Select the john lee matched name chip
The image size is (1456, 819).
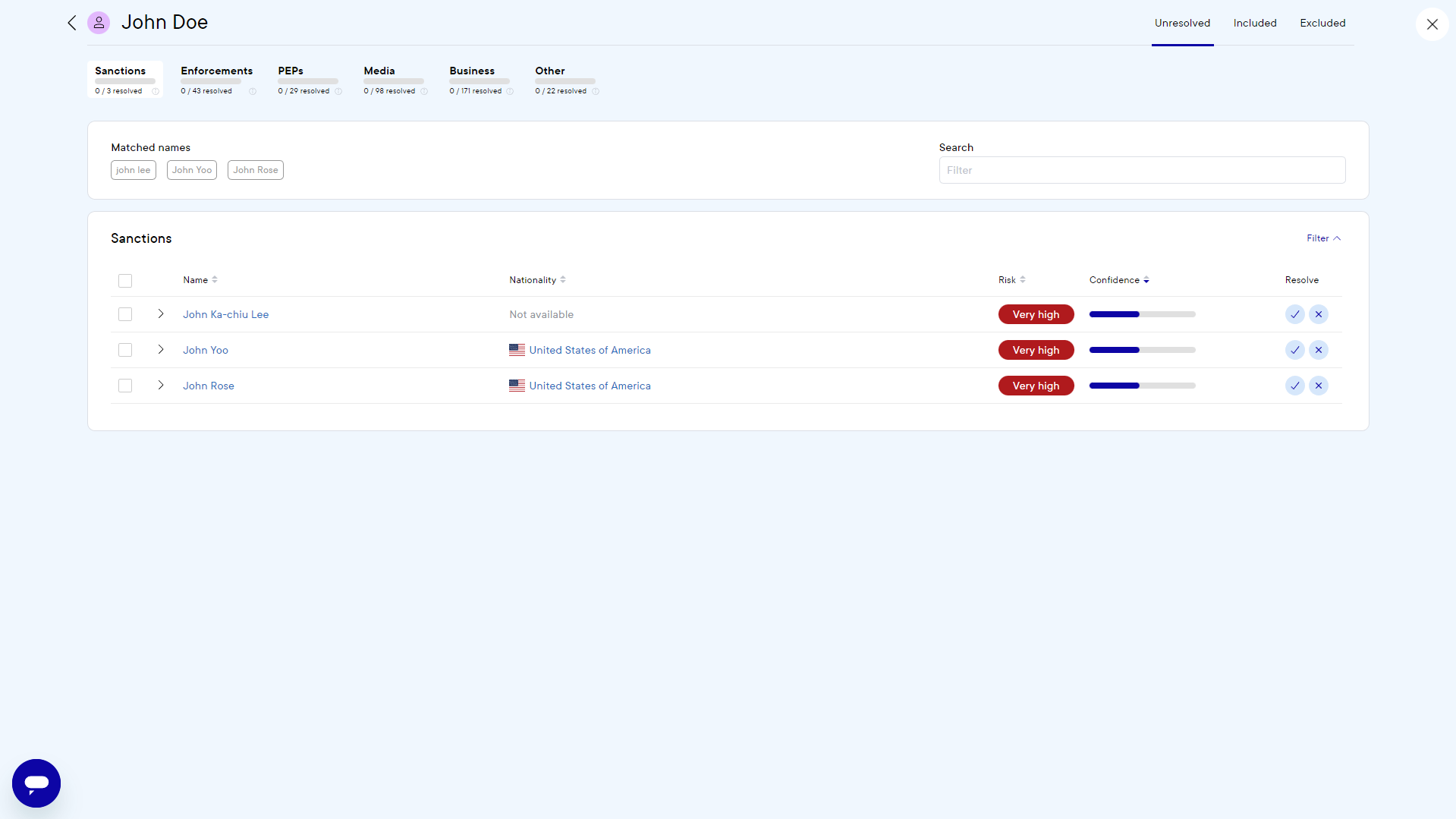[133, 170]
